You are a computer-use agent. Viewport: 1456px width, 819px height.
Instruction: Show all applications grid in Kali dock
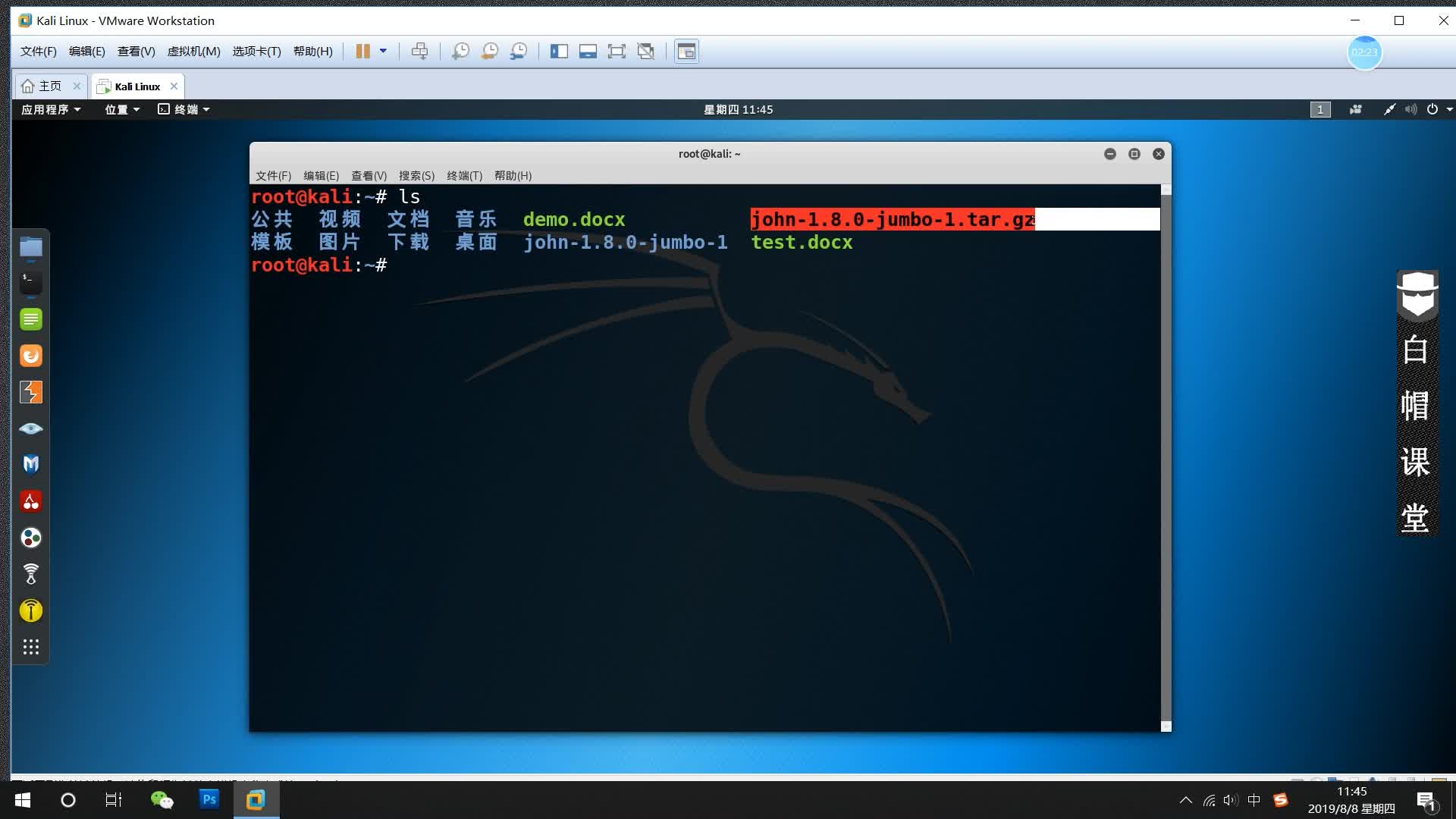click(x=31, y=647)
